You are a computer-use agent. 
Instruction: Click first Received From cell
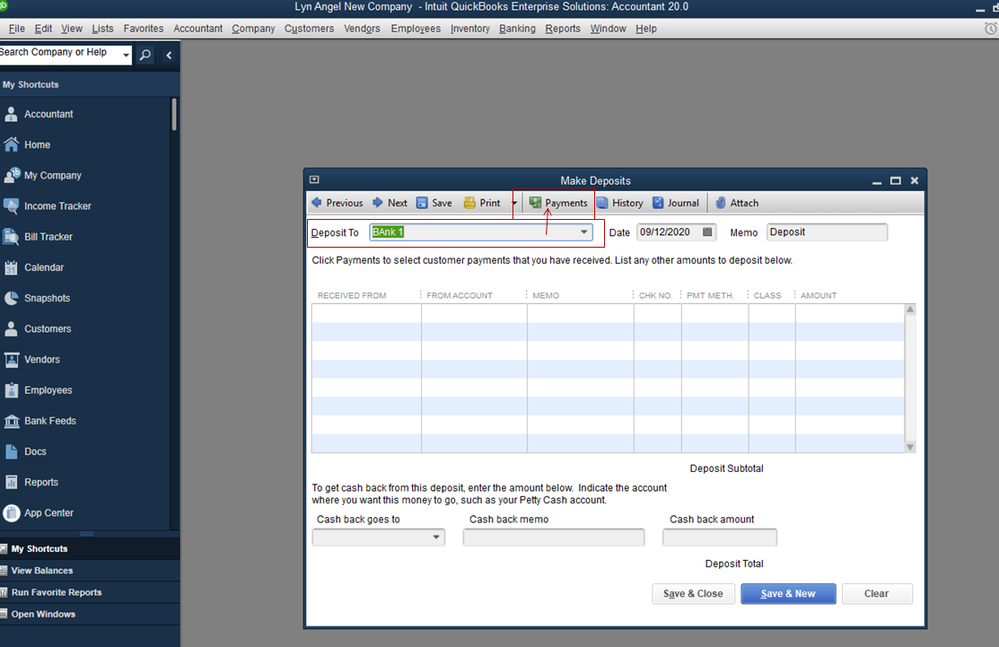click(x=366, y=313)
